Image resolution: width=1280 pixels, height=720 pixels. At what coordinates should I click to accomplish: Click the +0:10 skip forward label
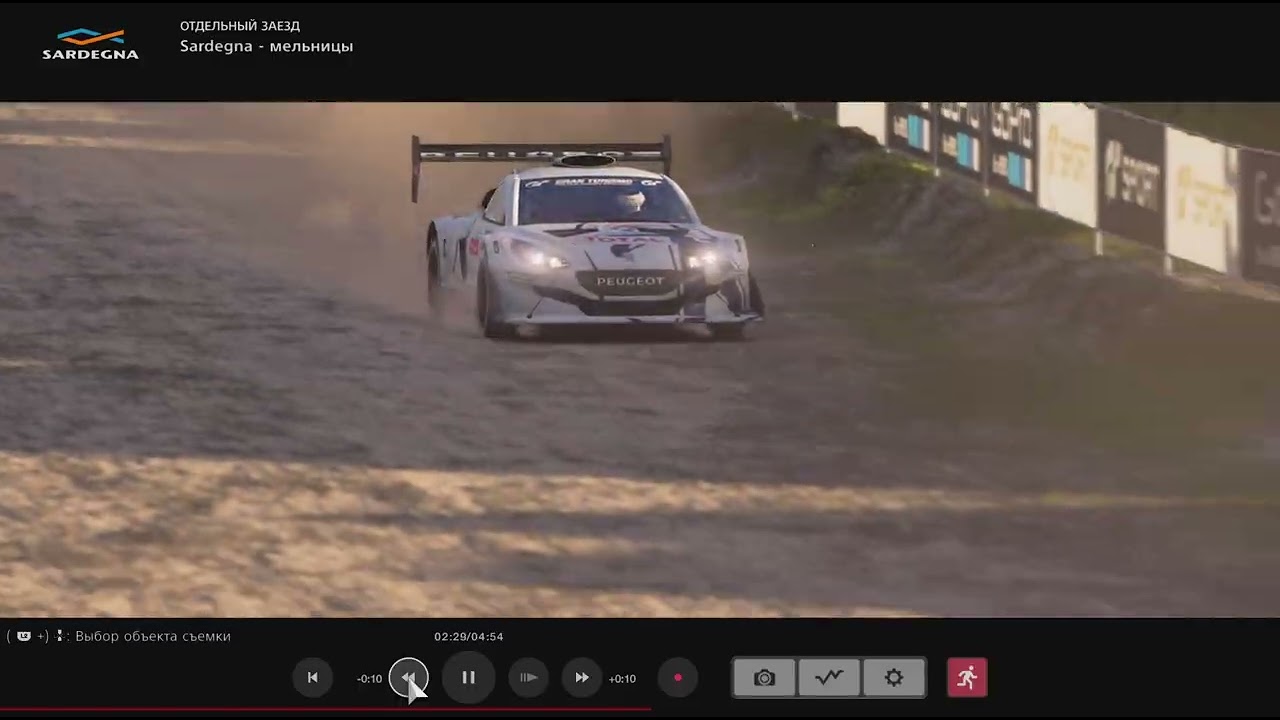coord(622,678)
